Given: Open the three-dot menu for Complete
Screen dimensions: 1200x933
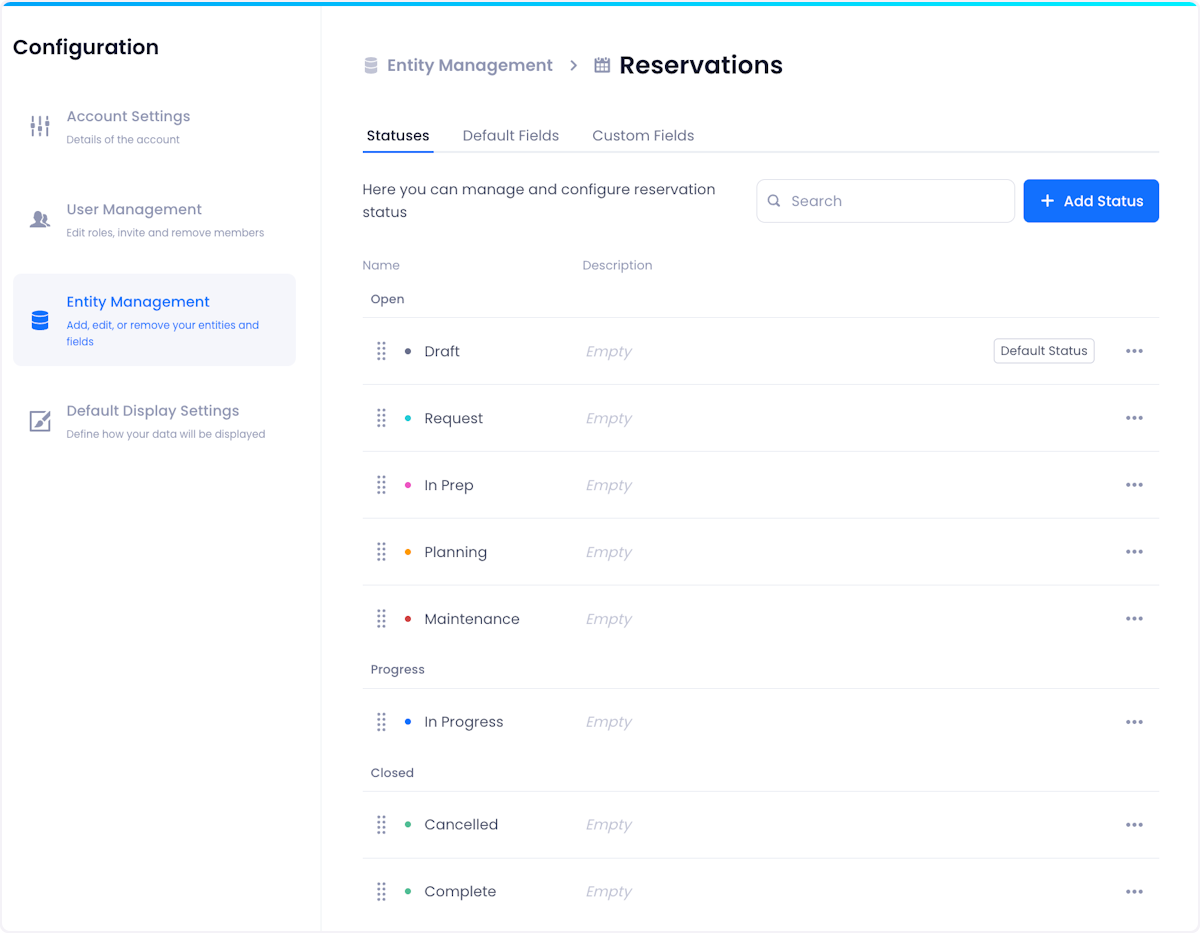Looking at the screenshot, I should point(1134,892).
